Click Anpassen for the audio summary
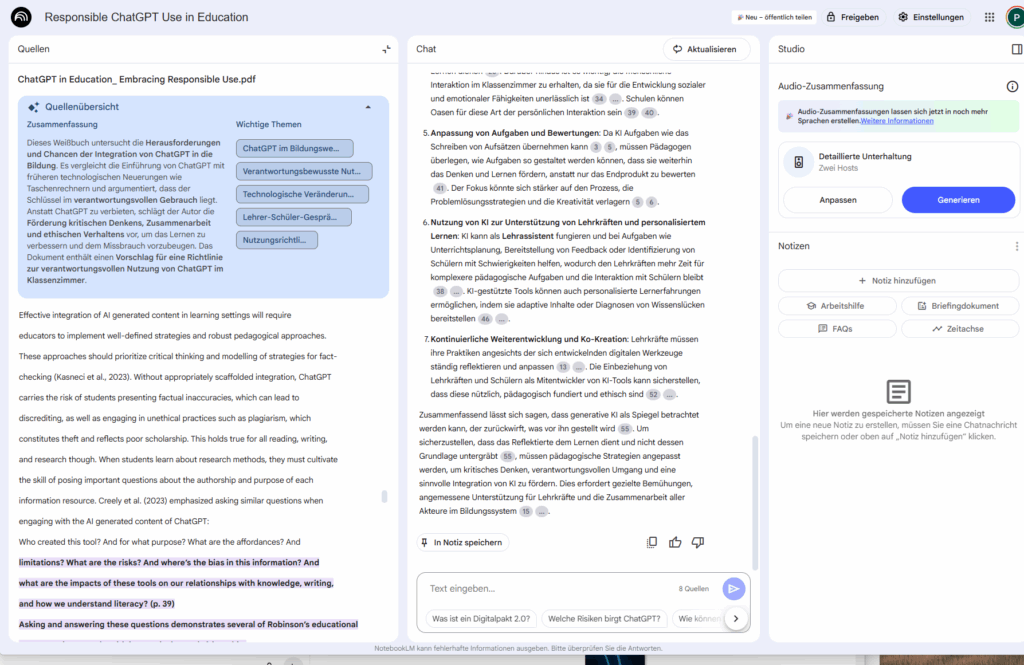The height and width of the screenshot is (665, 1024). coord(838,200)
